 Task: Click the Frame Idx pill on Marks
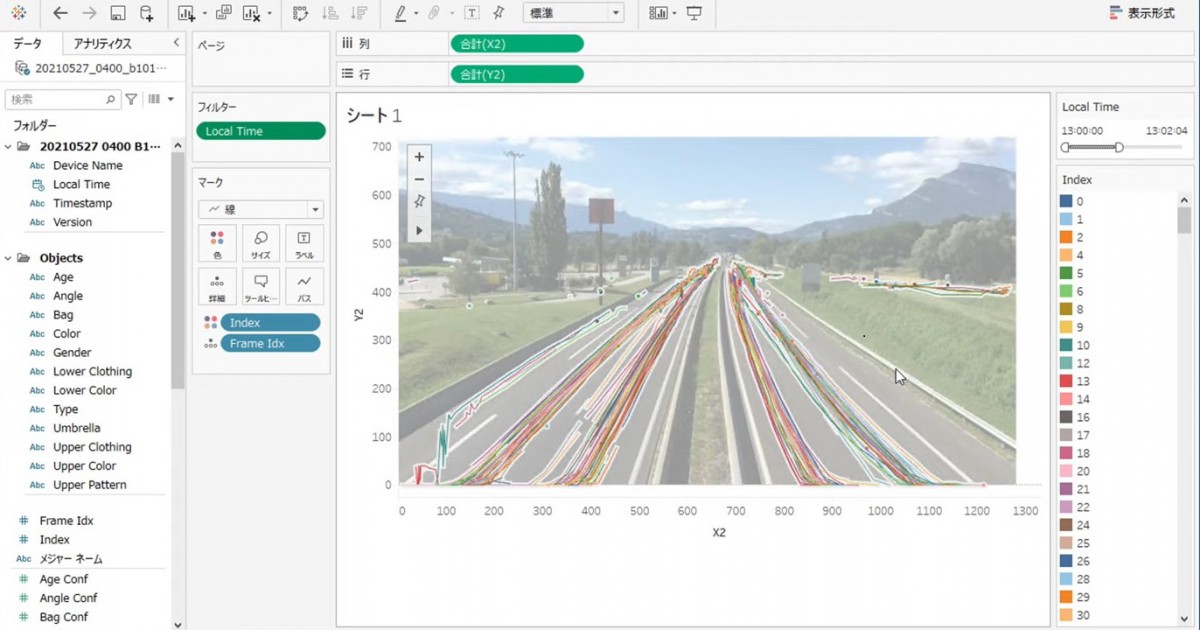270,343
